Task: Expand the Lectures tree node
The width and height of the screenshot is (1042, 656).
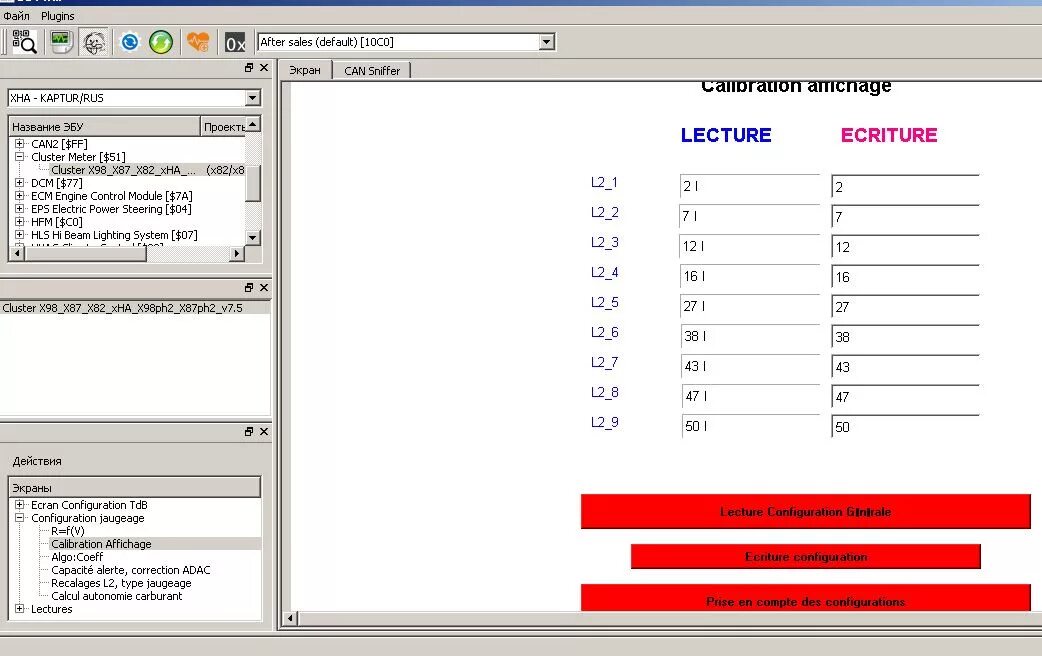Action: point(19,609)
